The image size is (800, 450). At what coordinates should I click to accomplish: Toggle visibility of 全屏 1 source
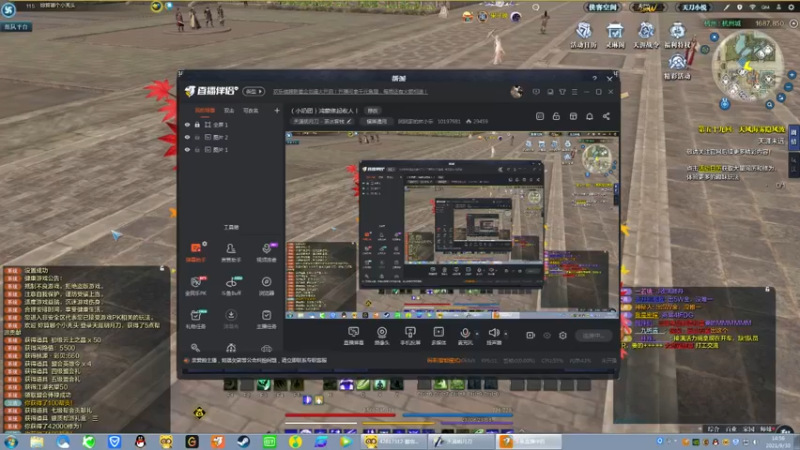187,124
